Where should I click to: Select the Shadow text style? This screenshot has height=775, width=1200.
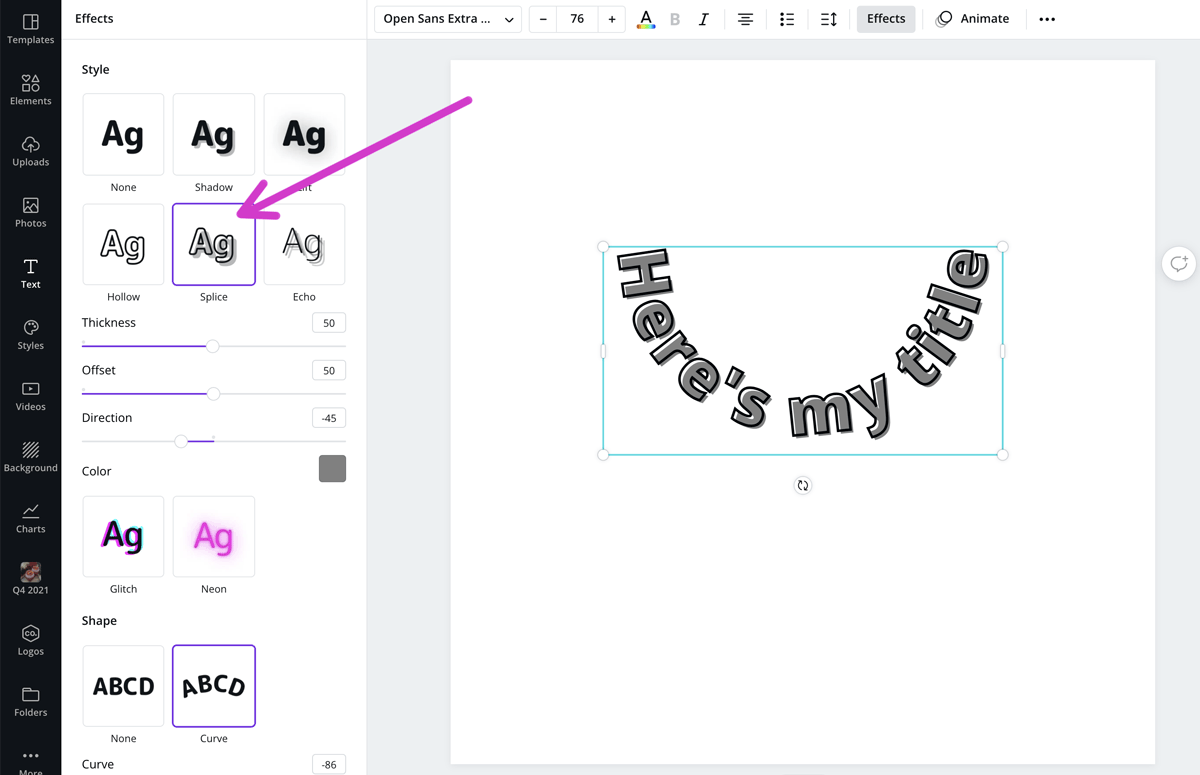(214, 135)
